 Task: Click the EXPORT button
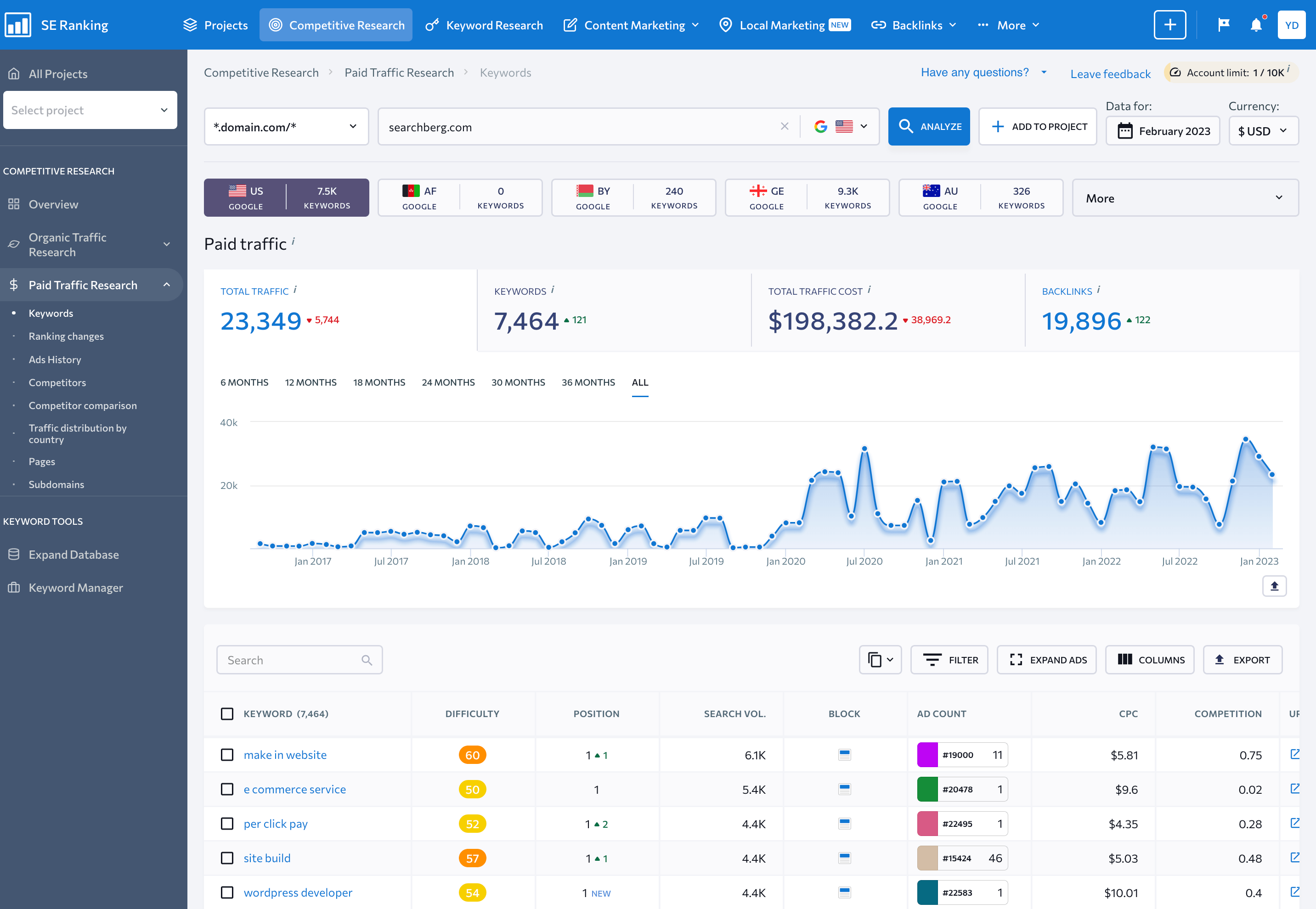coord(1243,659)
